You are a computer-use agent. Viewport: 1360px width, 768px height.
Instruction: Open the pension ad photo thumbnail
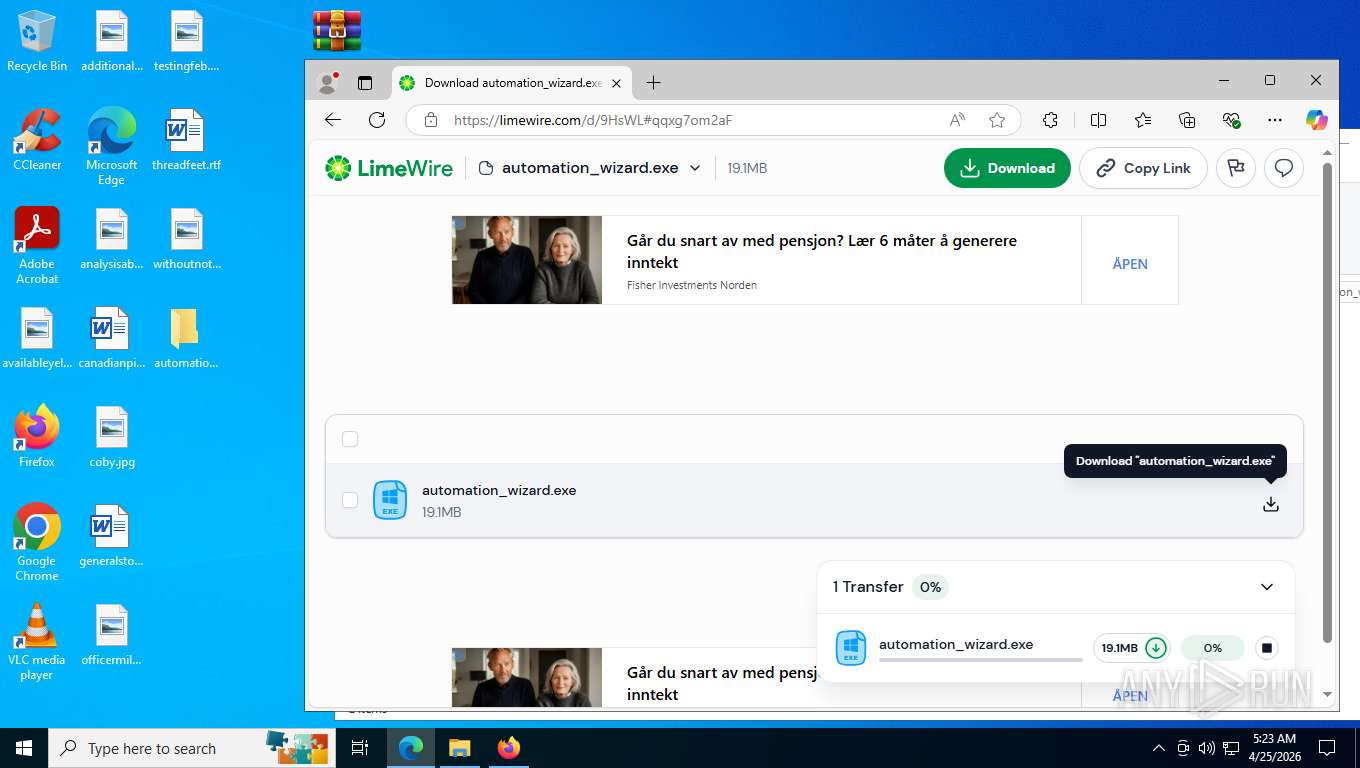527,260
